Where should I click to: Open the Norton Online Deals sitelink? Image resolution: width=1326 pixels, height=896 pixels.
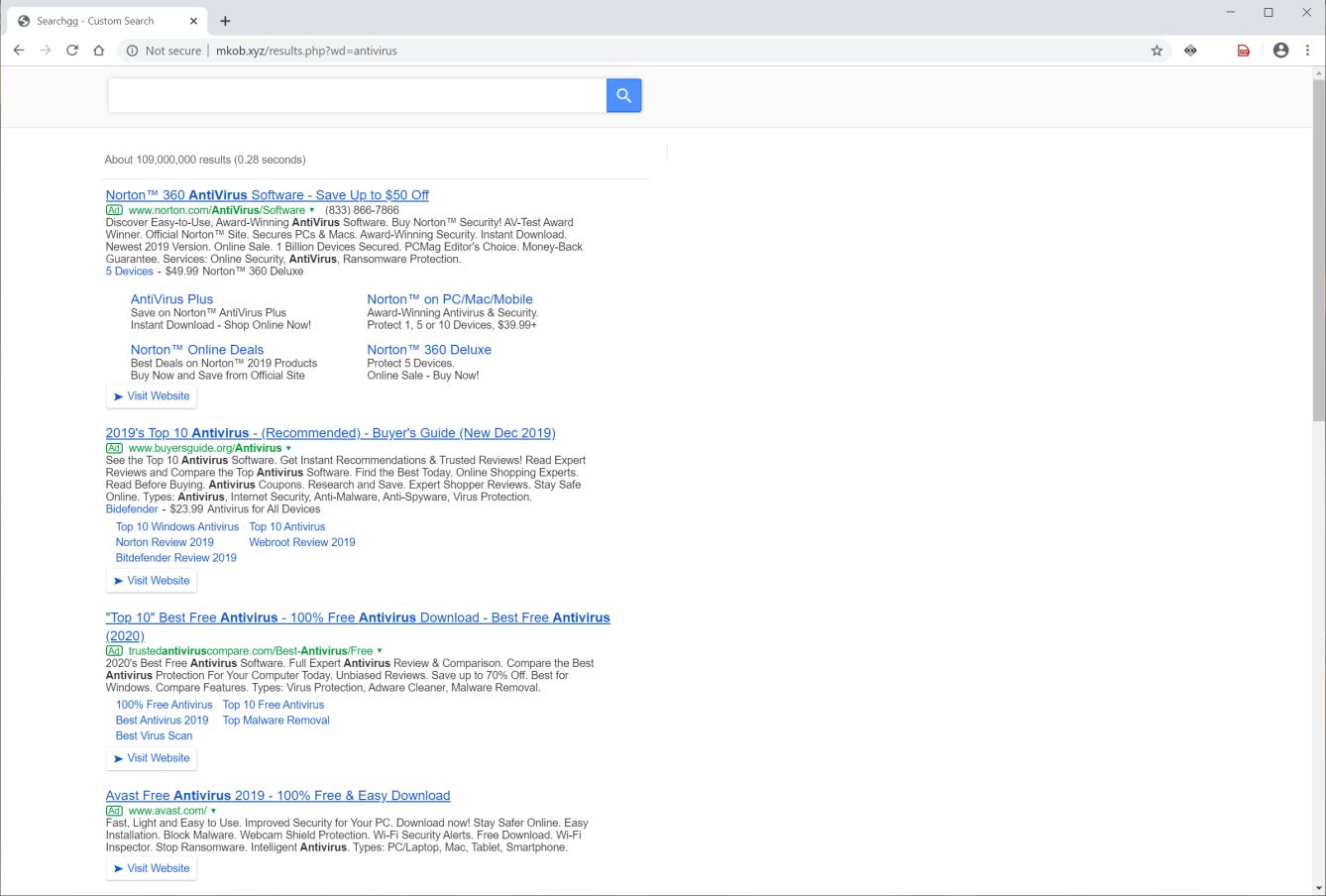click(197, 350)
